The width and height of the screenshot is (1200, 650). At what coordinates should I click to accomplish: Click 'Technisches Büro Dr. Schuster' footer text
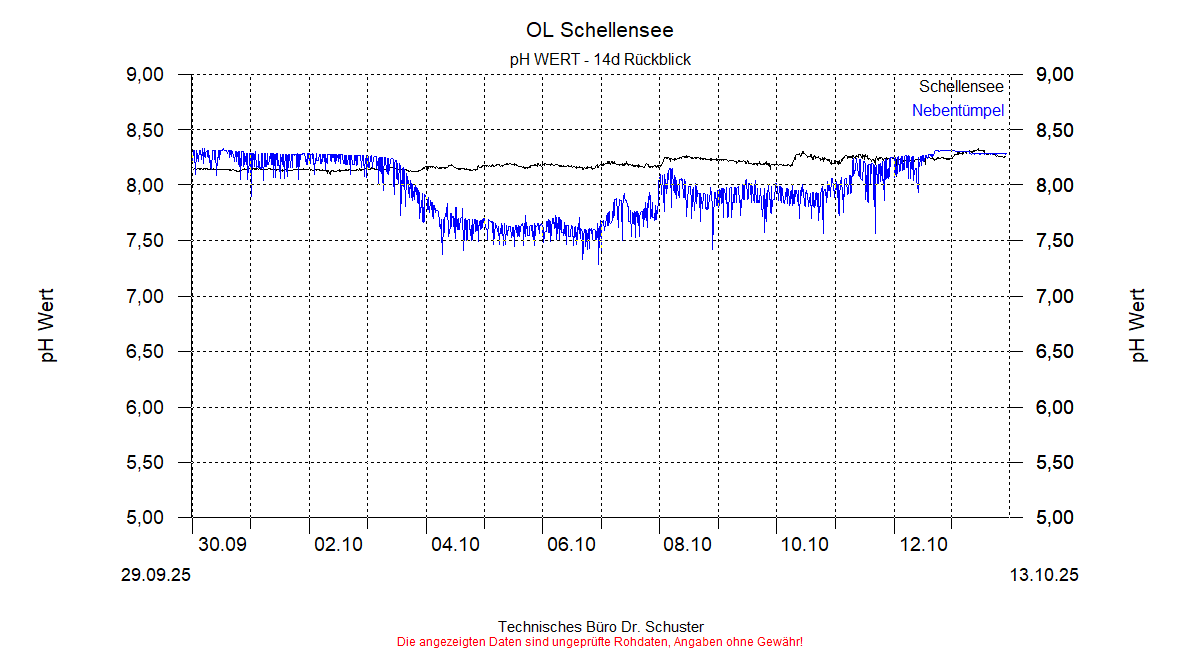coord(599,627)
